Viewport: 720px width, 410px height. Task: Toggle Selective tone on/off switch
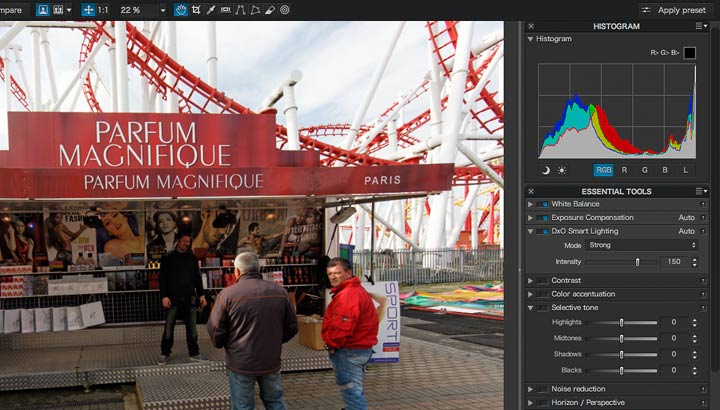point(542,308)
